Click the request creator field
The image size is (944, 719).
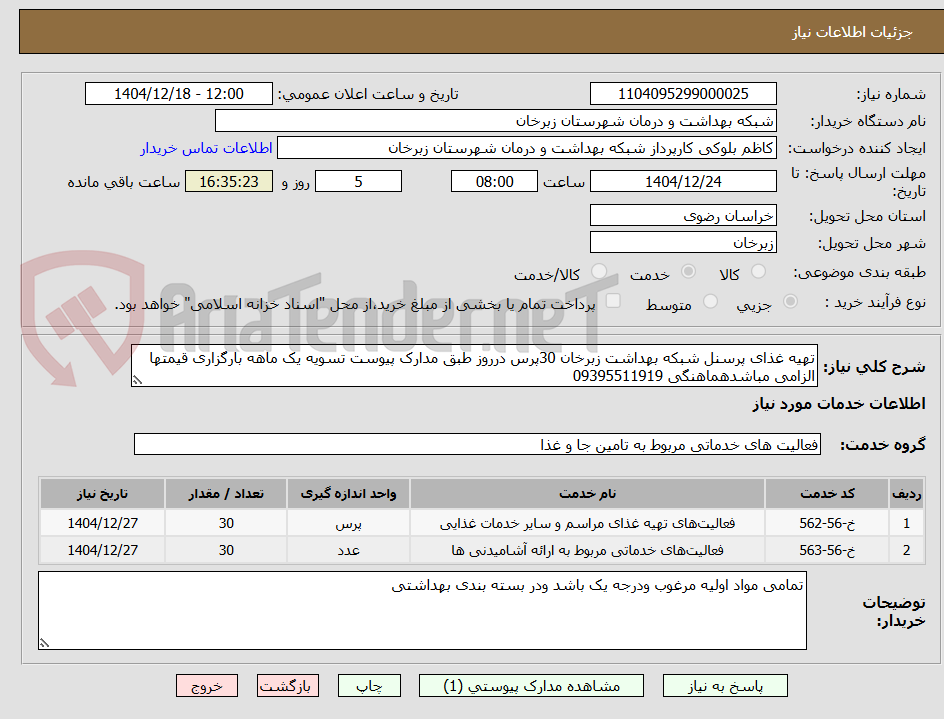(527, 148)
